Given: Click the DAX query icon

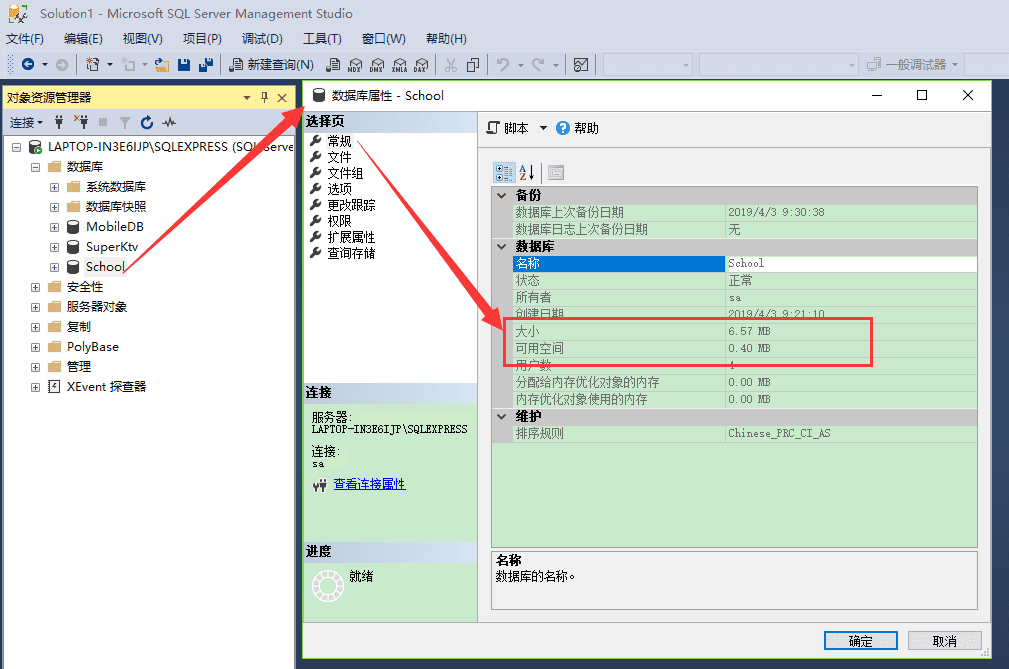Looking at the screenshot, I should [421, 64].
